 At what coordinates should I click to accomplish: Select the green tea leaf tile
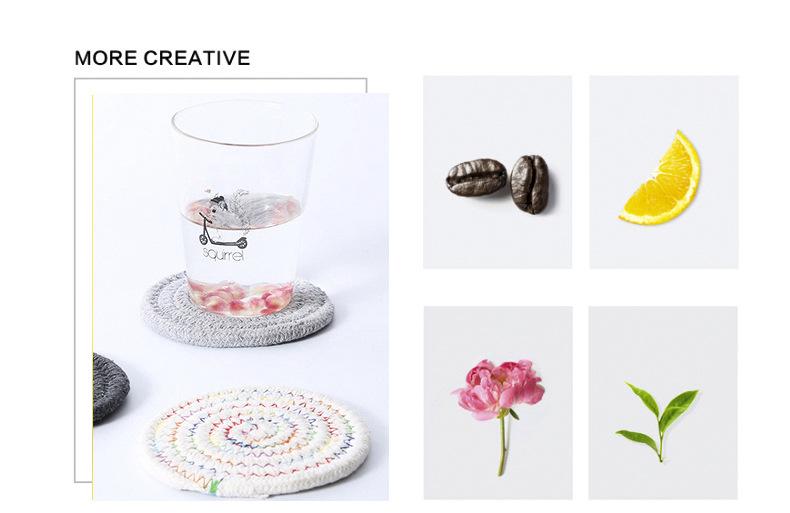coord(663,403)
